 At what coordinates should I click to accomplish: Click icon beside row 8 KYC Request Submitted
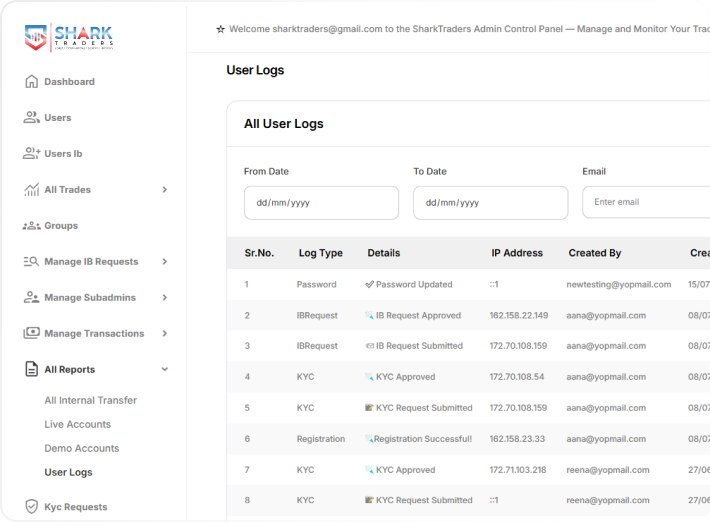[x=369, y=500]
